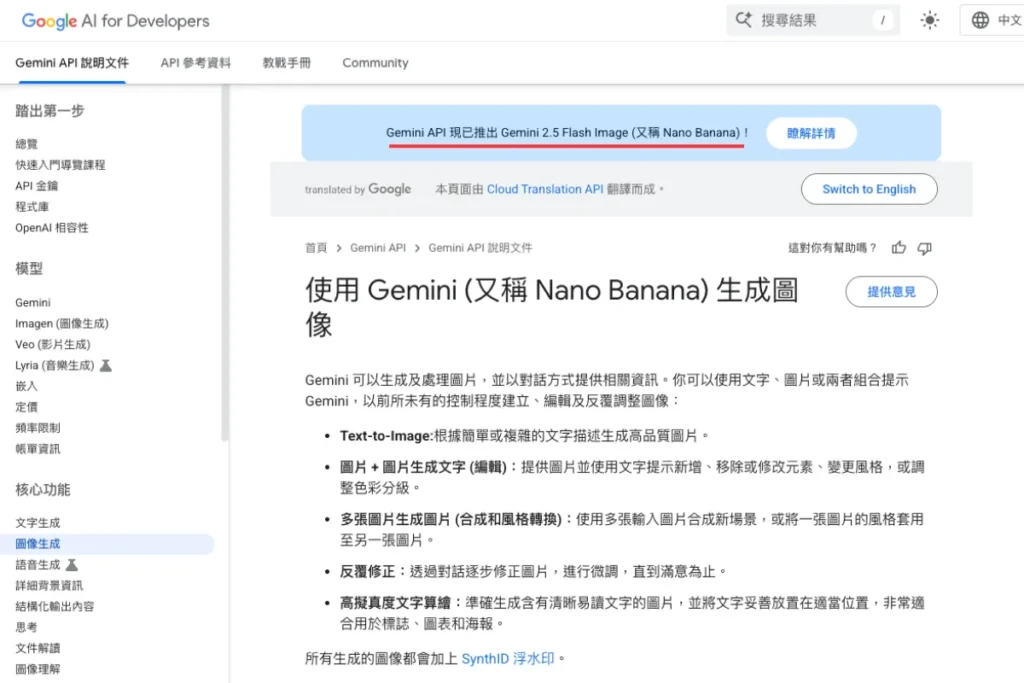The height and width of the screenshot is (683, 1024).
Task: Click the page title 使用 Gemini 生成圖像
Action: 551,307
